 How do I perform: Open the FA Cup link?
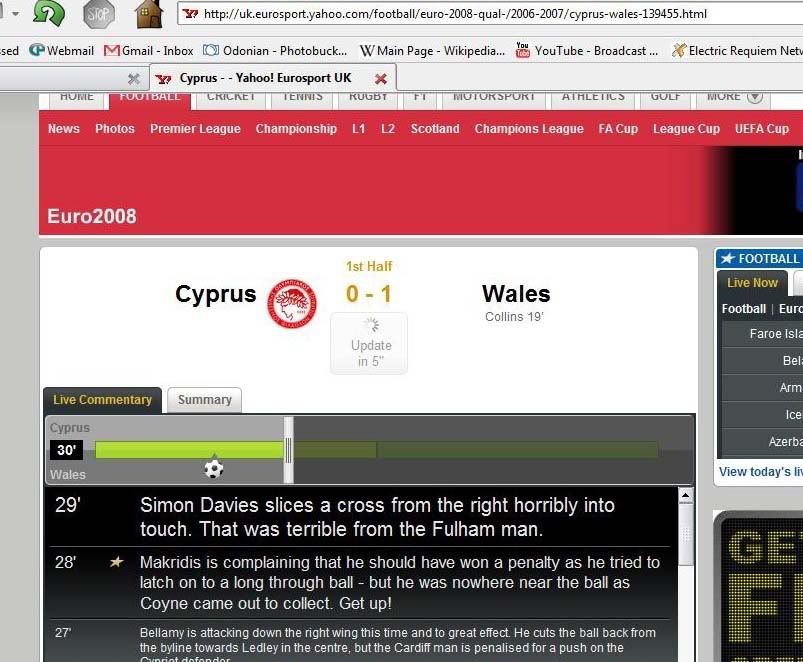pos(618,129)
